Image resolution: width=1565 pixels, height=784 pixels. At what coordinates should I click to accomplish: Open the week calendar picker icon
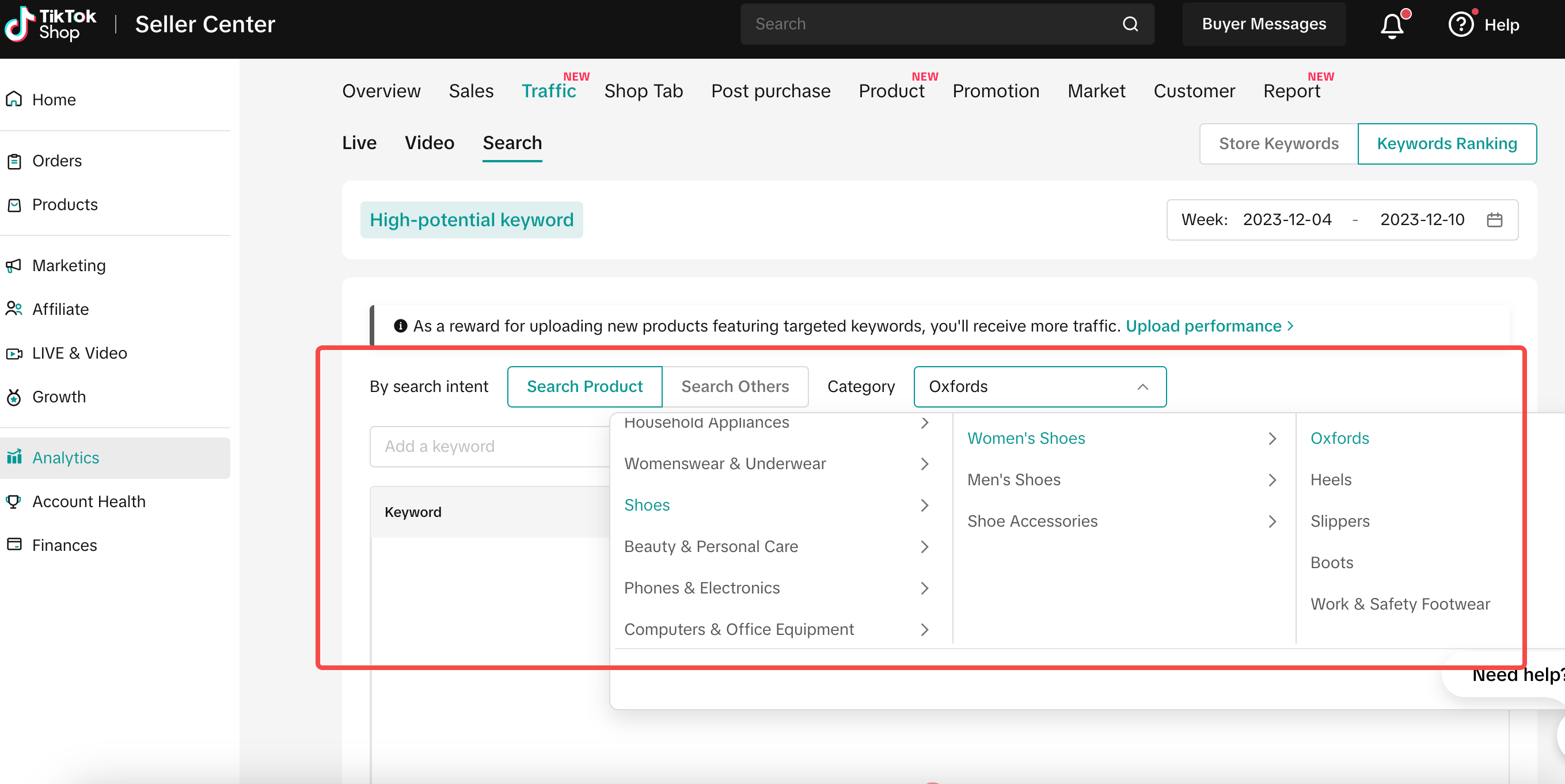click(1495, 220)
